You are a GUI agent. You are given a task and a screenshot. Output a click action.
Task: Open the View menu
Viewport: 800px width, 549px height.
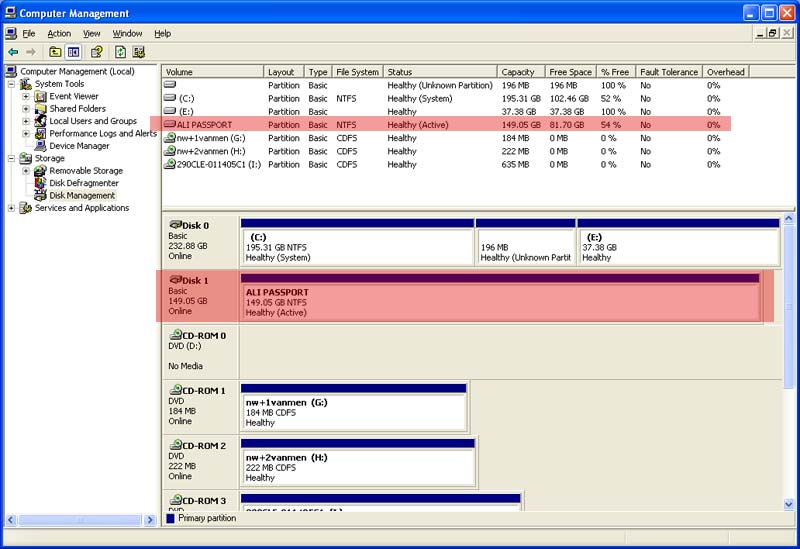[92, 34]
